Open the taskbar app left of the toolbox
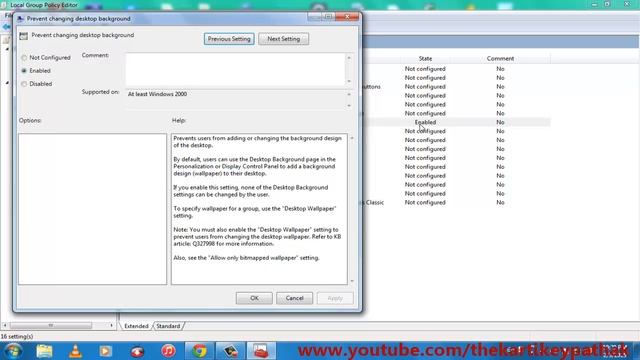 click(x=230, y=351)
